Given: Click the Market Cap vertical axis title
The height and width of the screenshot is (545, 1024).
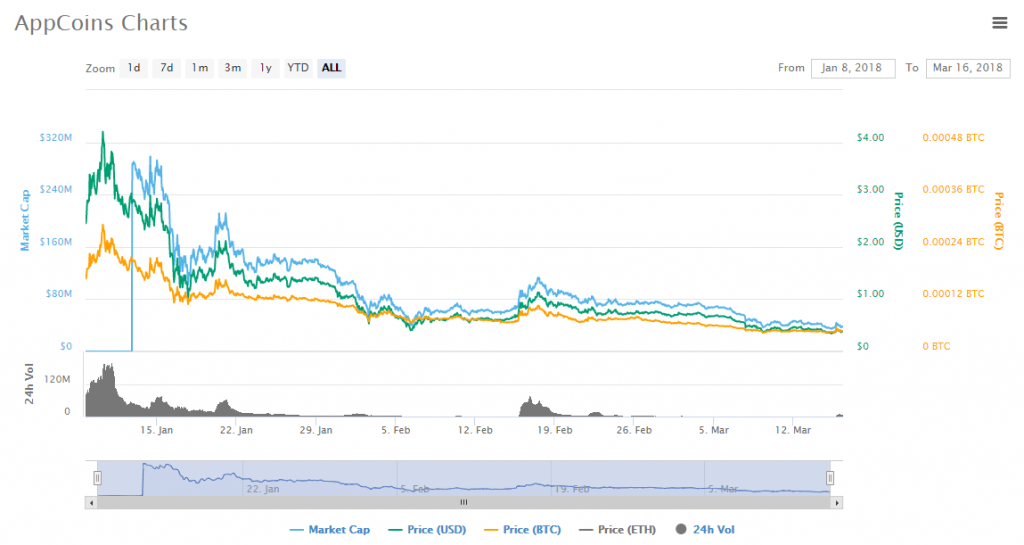Looking at the screenshot, I should [x=25, y=221].
